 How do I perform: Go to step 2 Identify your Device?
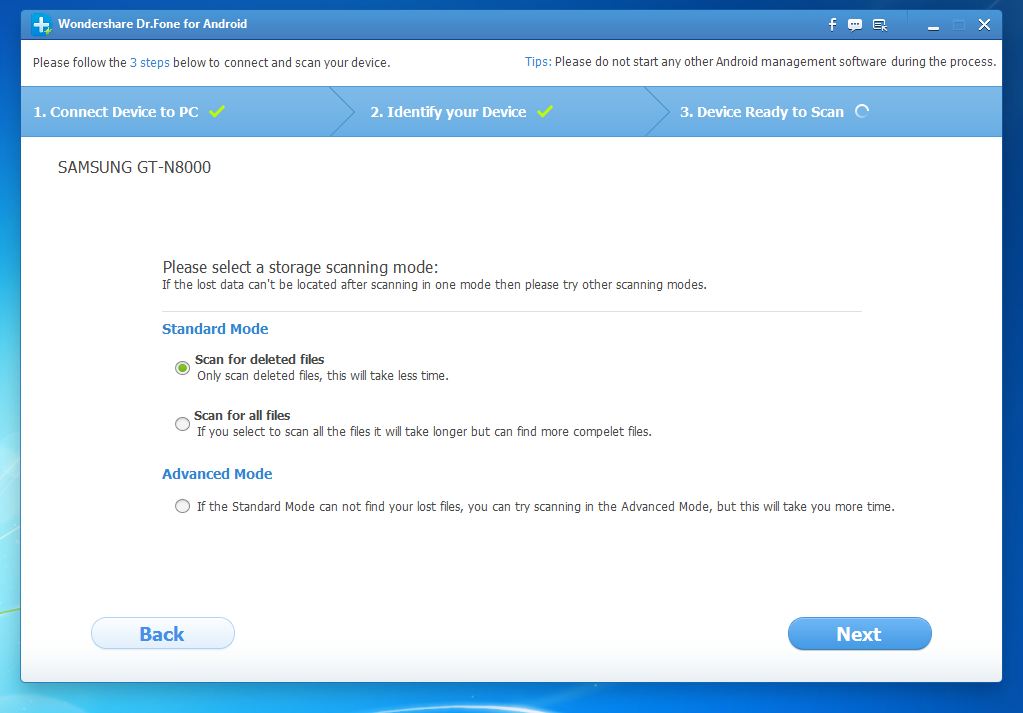448,112
